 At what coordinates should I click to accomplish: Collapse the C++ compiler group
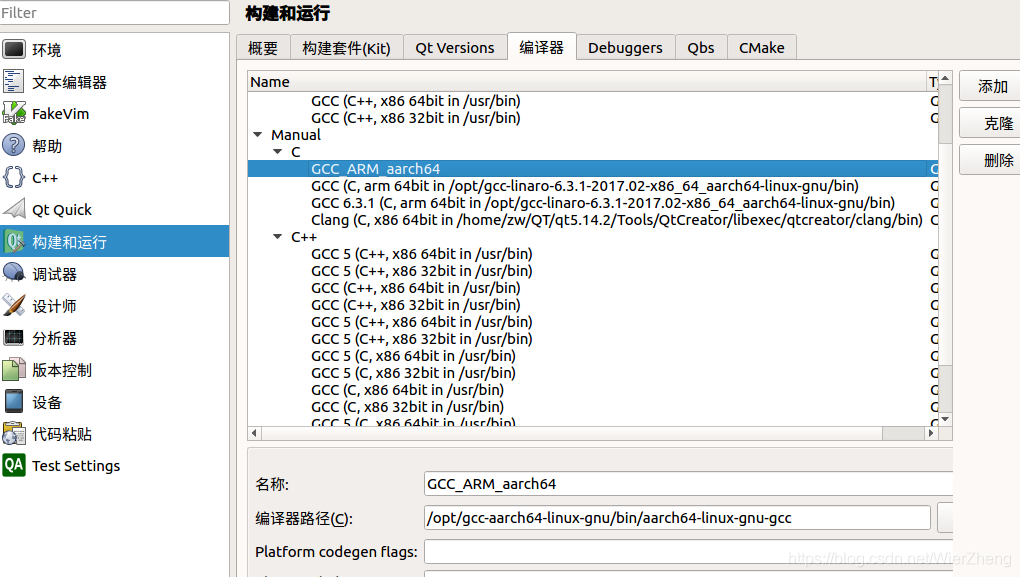pos(277,236)
